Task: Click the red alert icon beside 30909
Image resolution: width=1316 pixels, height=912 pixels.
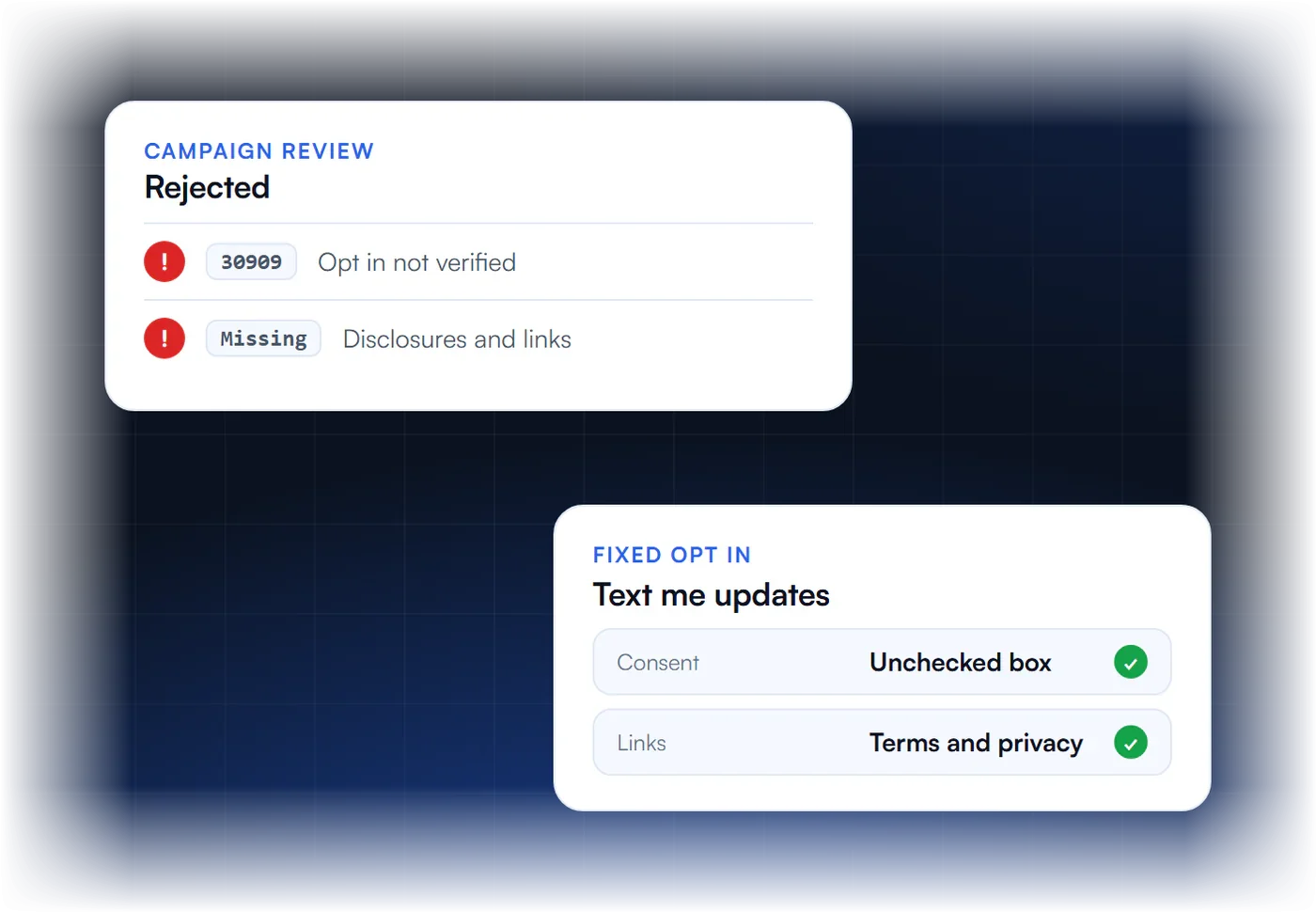Action: pos(164,261)
